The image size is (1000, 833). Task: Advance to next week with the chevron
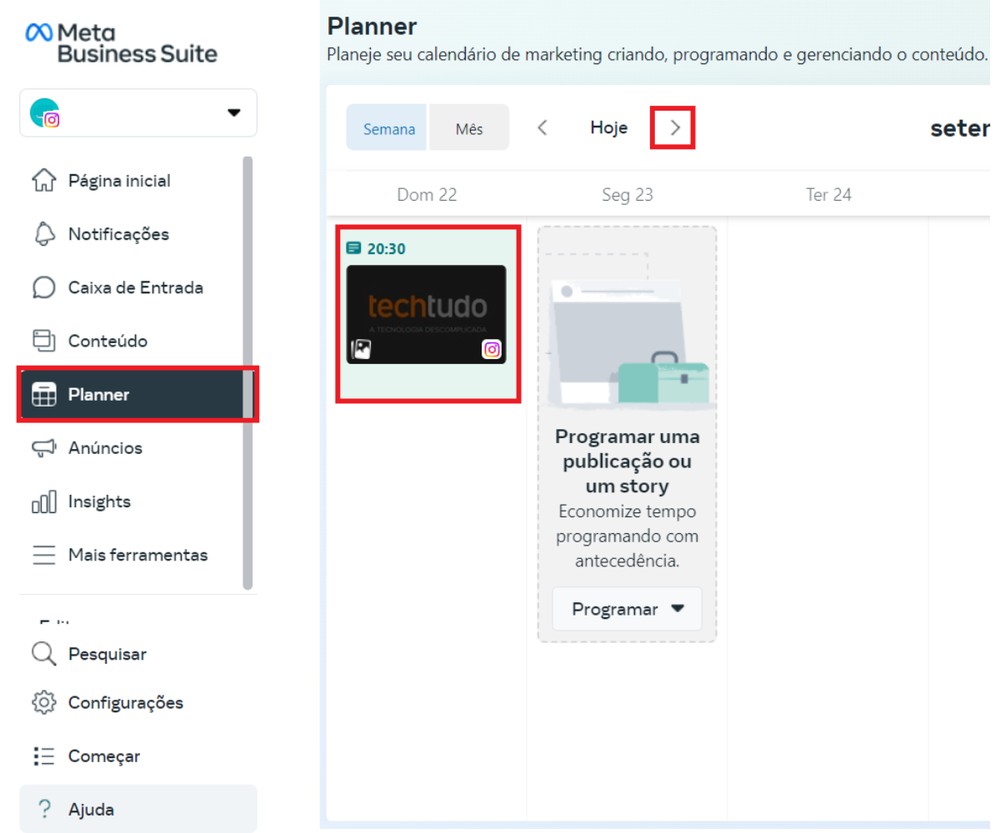[x=674, y=127]
